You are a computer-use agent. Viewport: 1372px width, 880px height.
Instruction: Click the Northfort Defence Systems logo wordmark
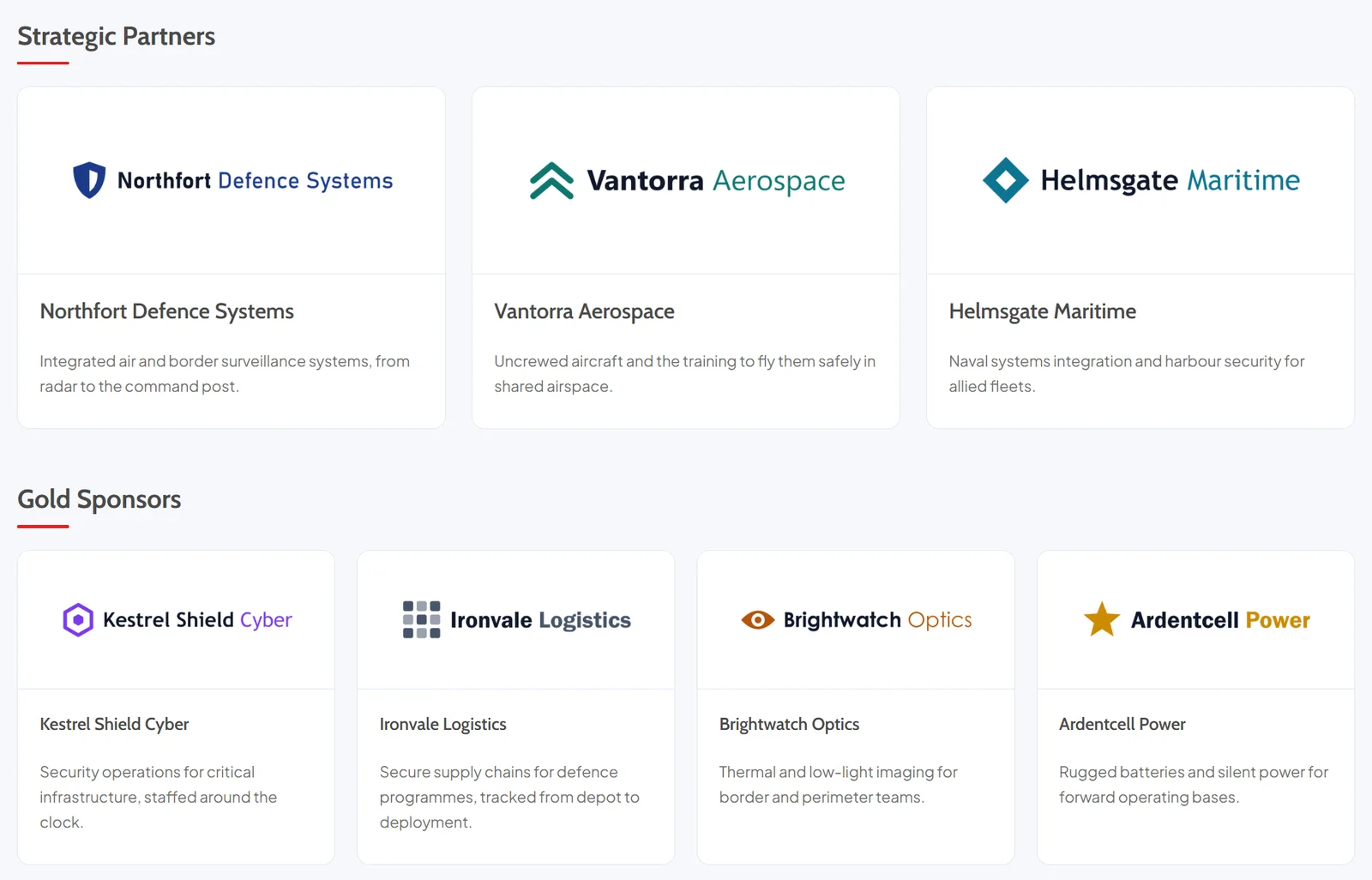[255, 181]
